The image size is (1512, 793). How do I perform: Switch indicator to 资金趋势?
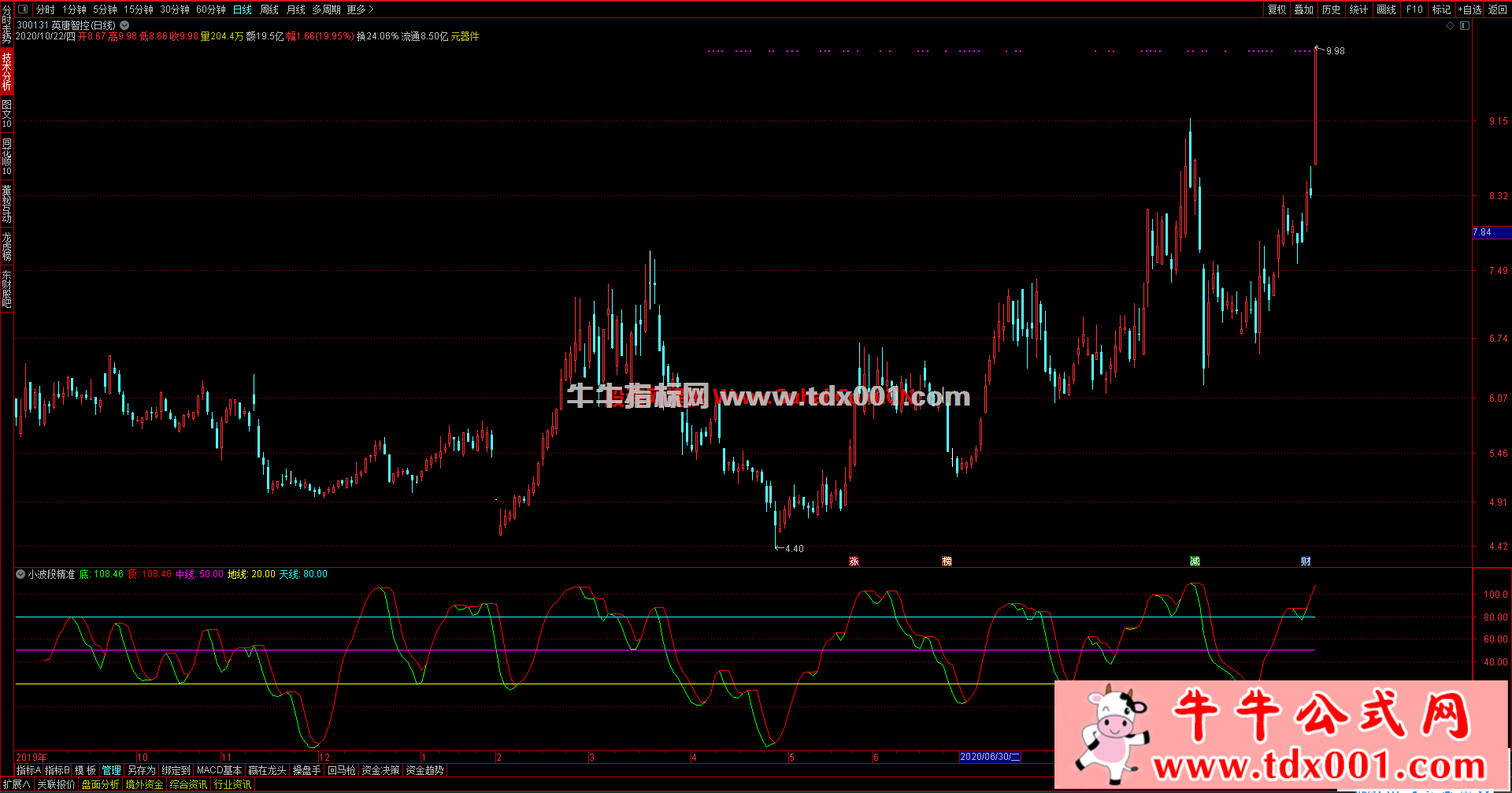click(x=424, y=770)
